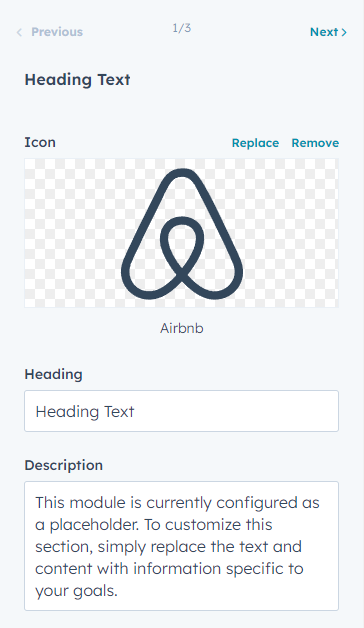Click the Heading field label
Viewport: 364px width, 628px height.
click(x=54, y=374)
